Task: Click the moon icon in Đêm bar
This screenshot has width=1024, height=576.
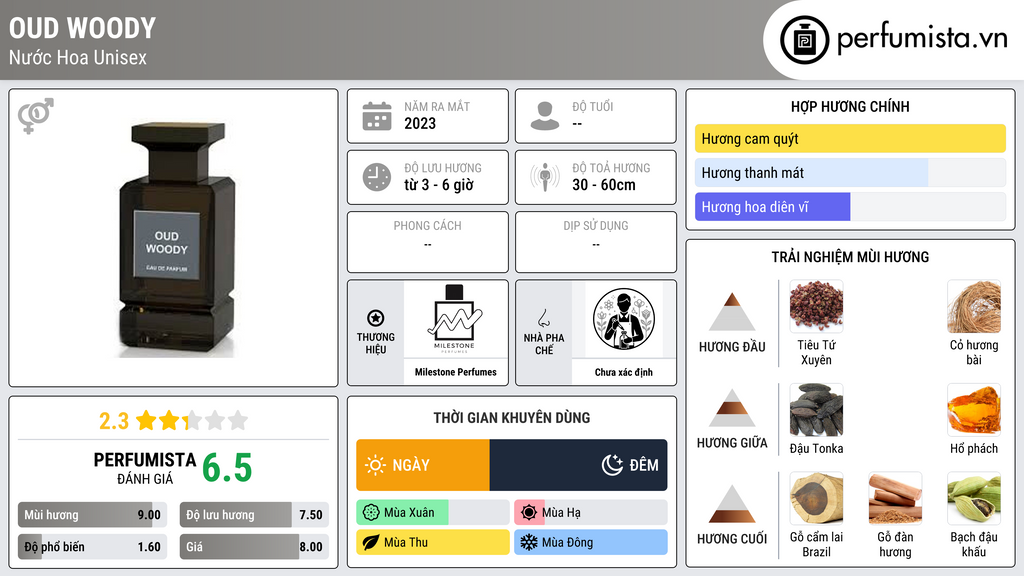Action: pyautogui.click(x=612, y=465)
